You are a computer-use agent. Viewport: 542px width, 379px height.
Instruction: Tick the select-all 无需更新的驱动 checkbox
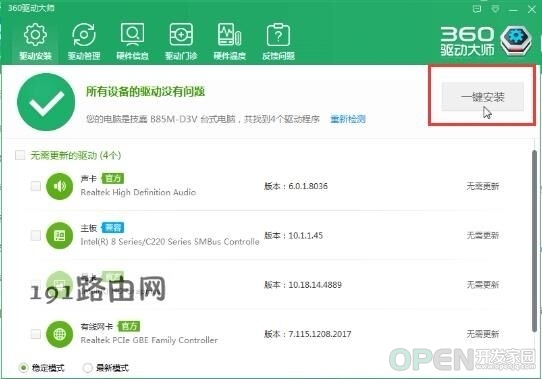20,155
